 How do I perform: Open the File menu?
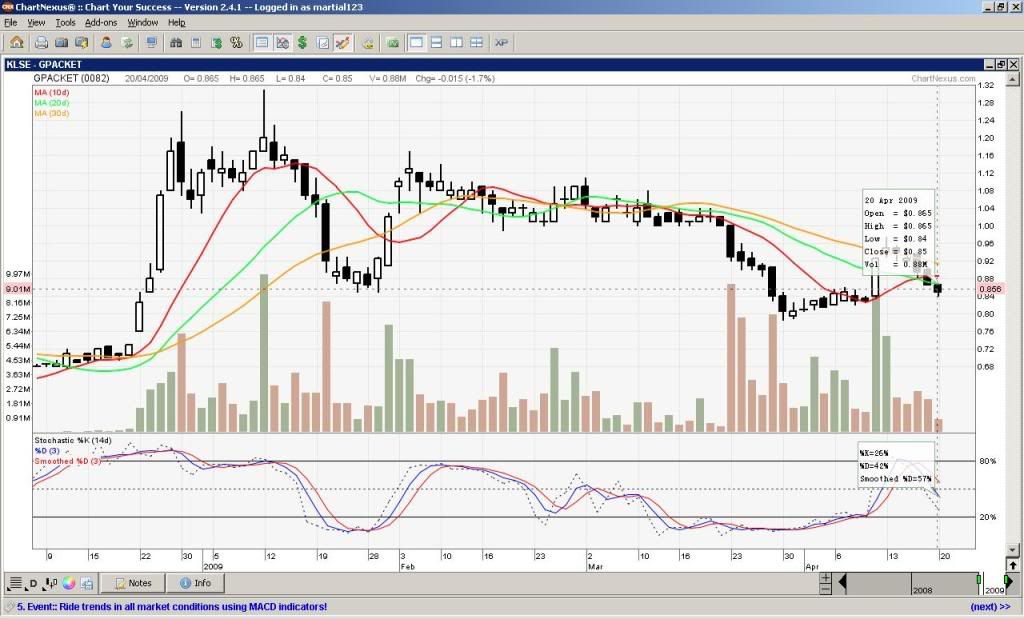tap(10, 22)
